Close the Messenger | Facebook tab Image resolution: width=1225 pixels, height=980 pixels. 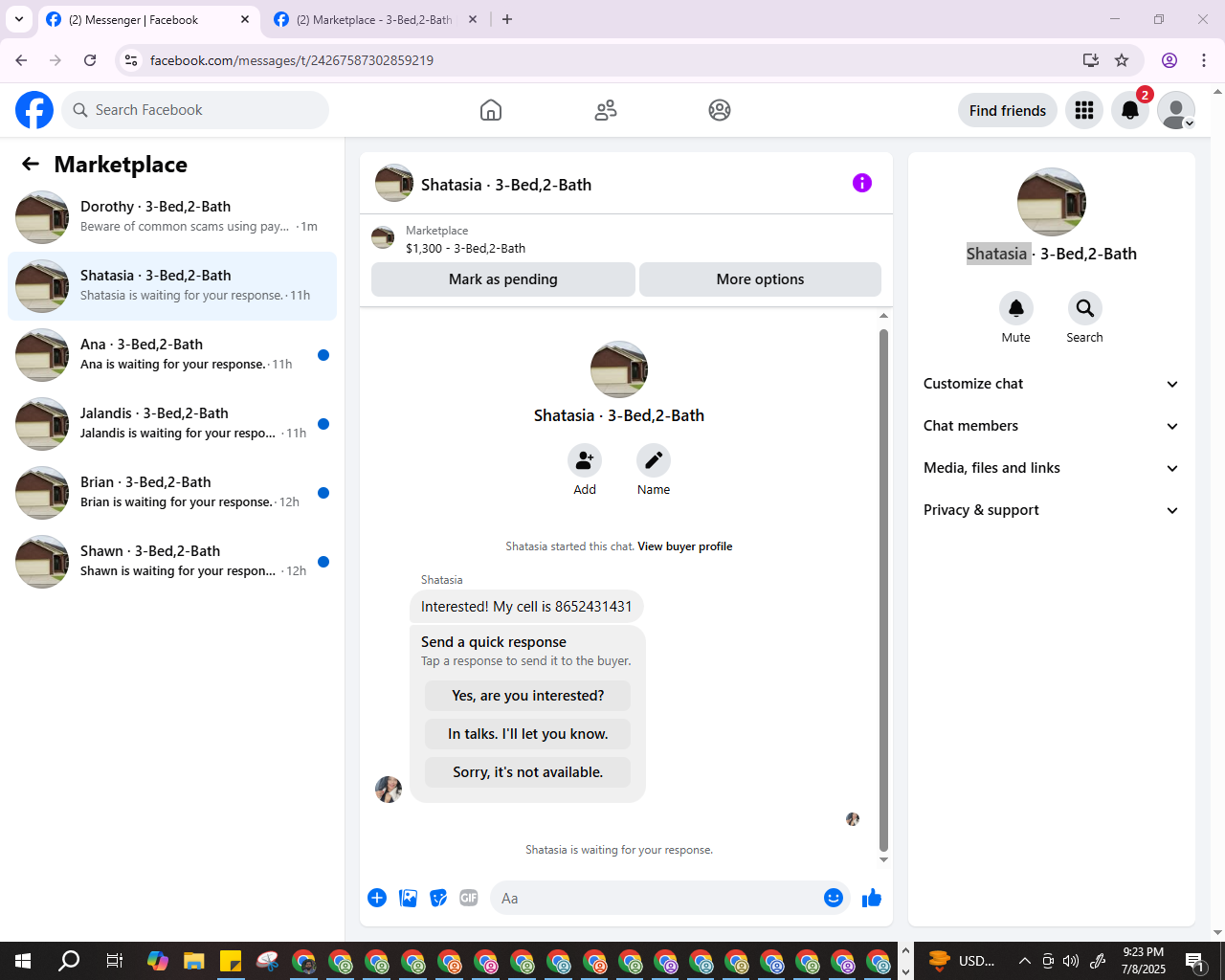(x=245, y=19)
